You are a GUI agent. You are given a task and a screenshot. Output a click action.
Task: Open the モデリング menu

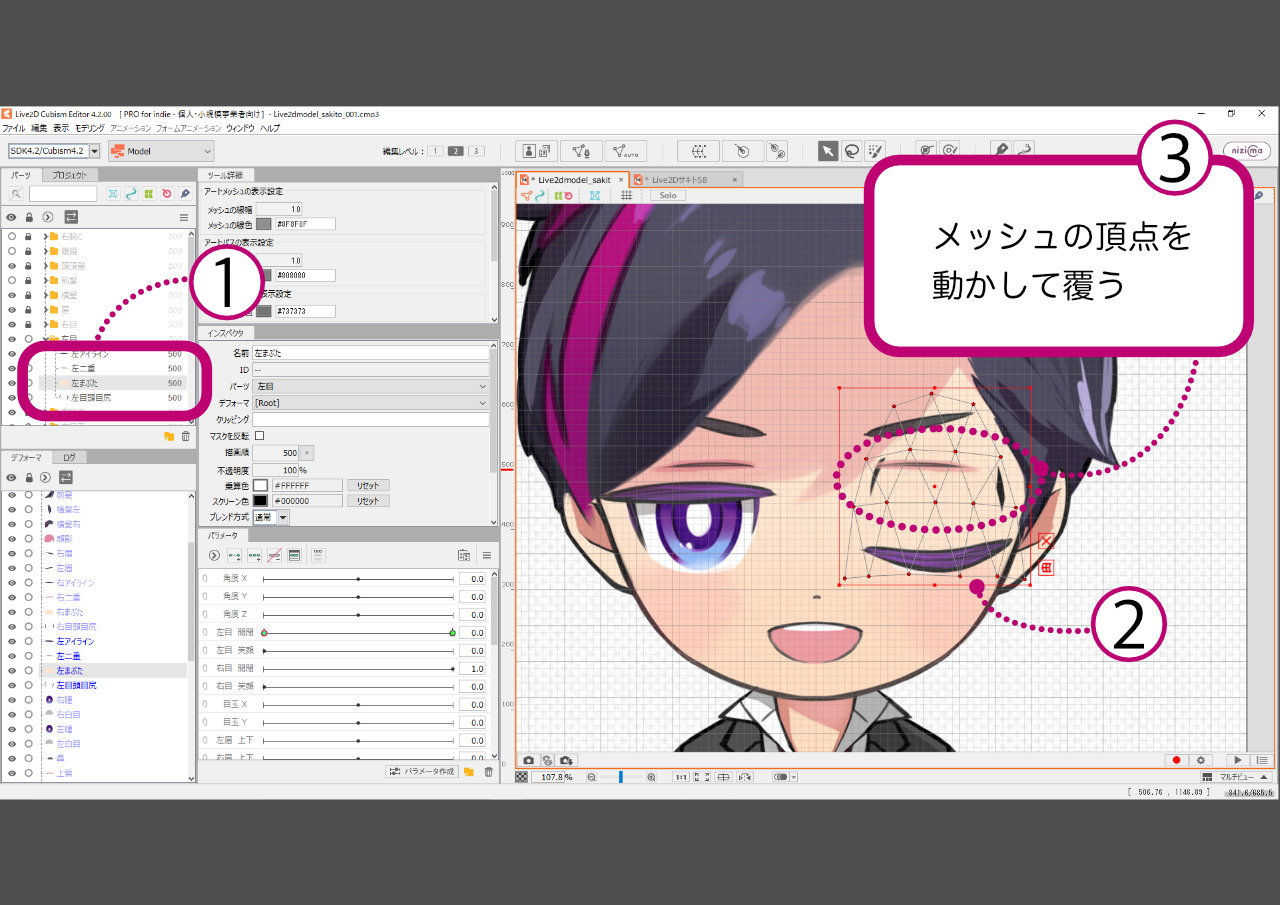(x=89, y=128)
